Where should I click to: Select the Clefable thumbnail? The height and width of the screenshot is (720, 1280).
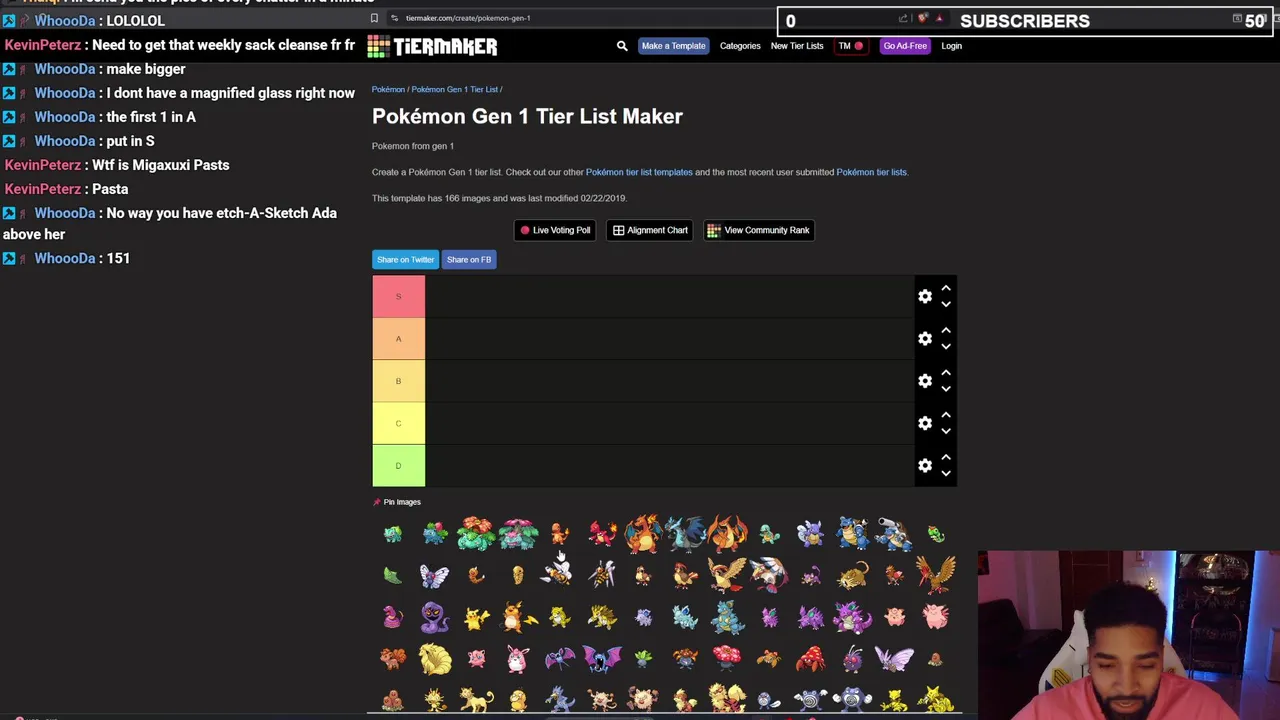(x=935, y=617)
